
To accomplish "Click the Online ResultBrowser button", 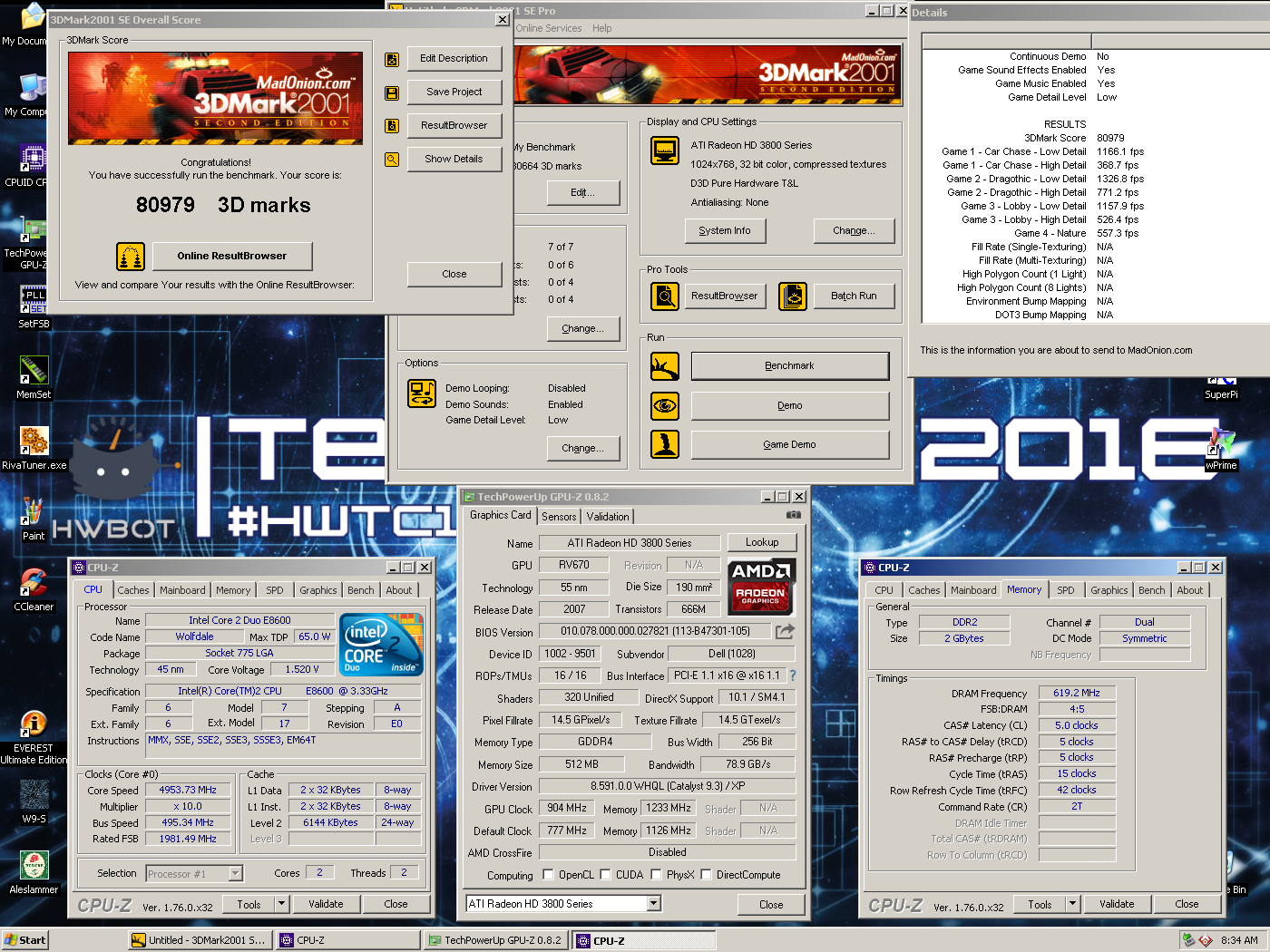I will pyautogui.click(x=232, y=257).
